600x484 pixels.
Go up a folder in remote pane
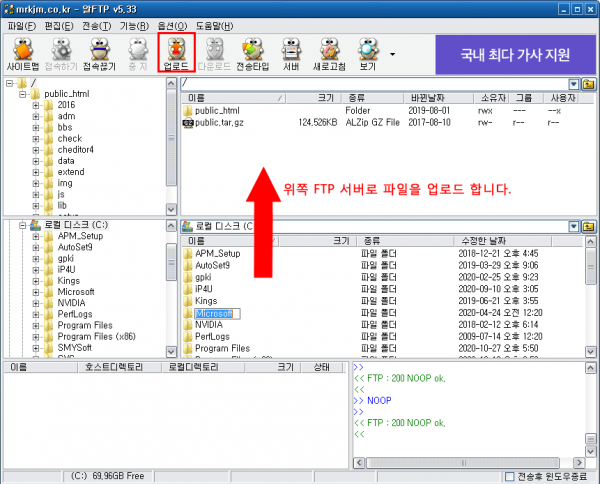(589, 84)
